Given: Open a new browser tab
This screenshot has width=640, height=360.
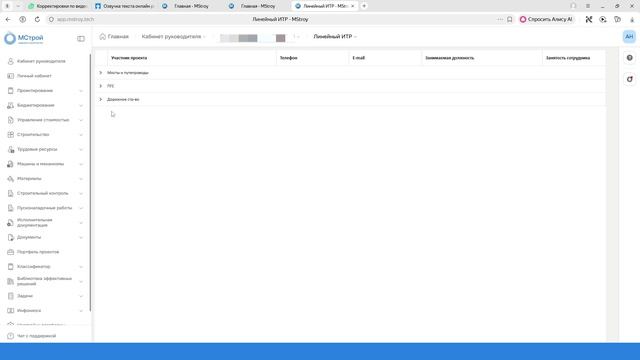Looking at the screenshot, I should (x=364, y=6).
